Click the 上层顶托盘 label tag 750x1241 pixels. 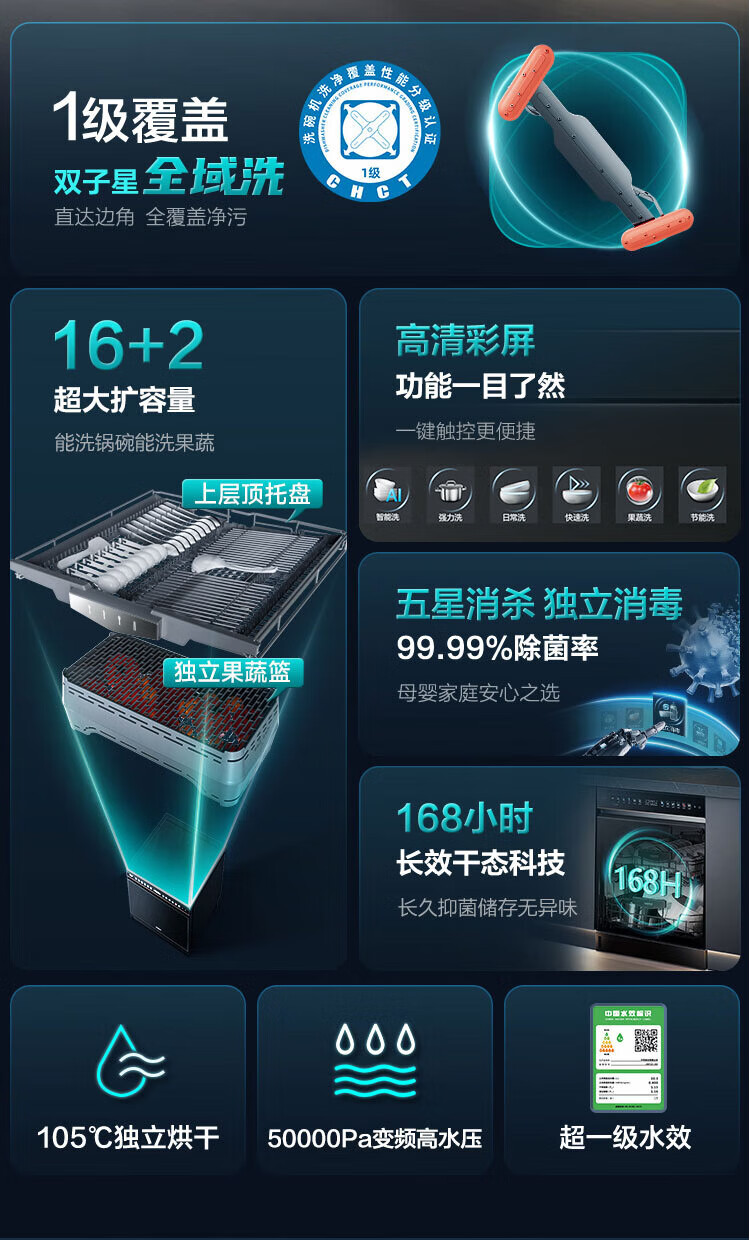252,494
